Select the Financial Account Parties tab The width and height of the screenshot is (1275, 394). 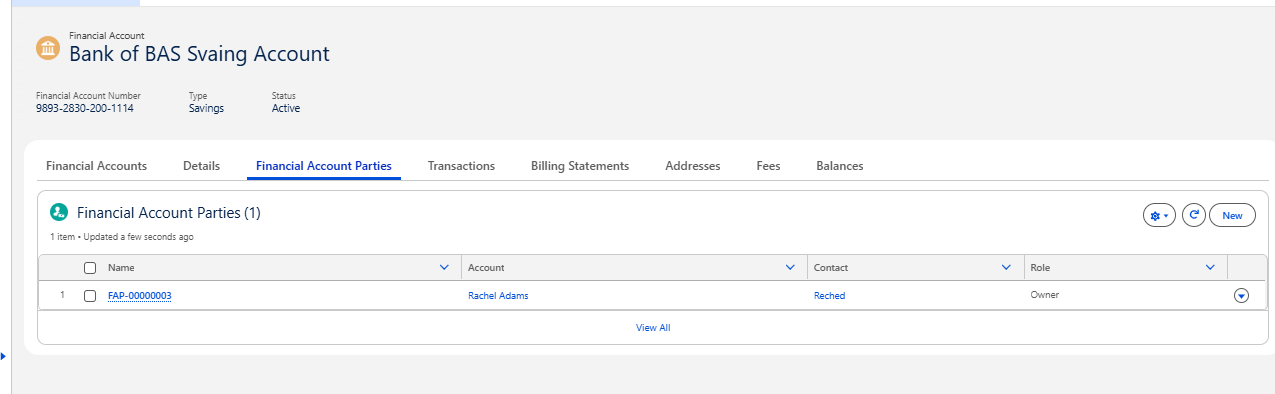tap(324, 166)
